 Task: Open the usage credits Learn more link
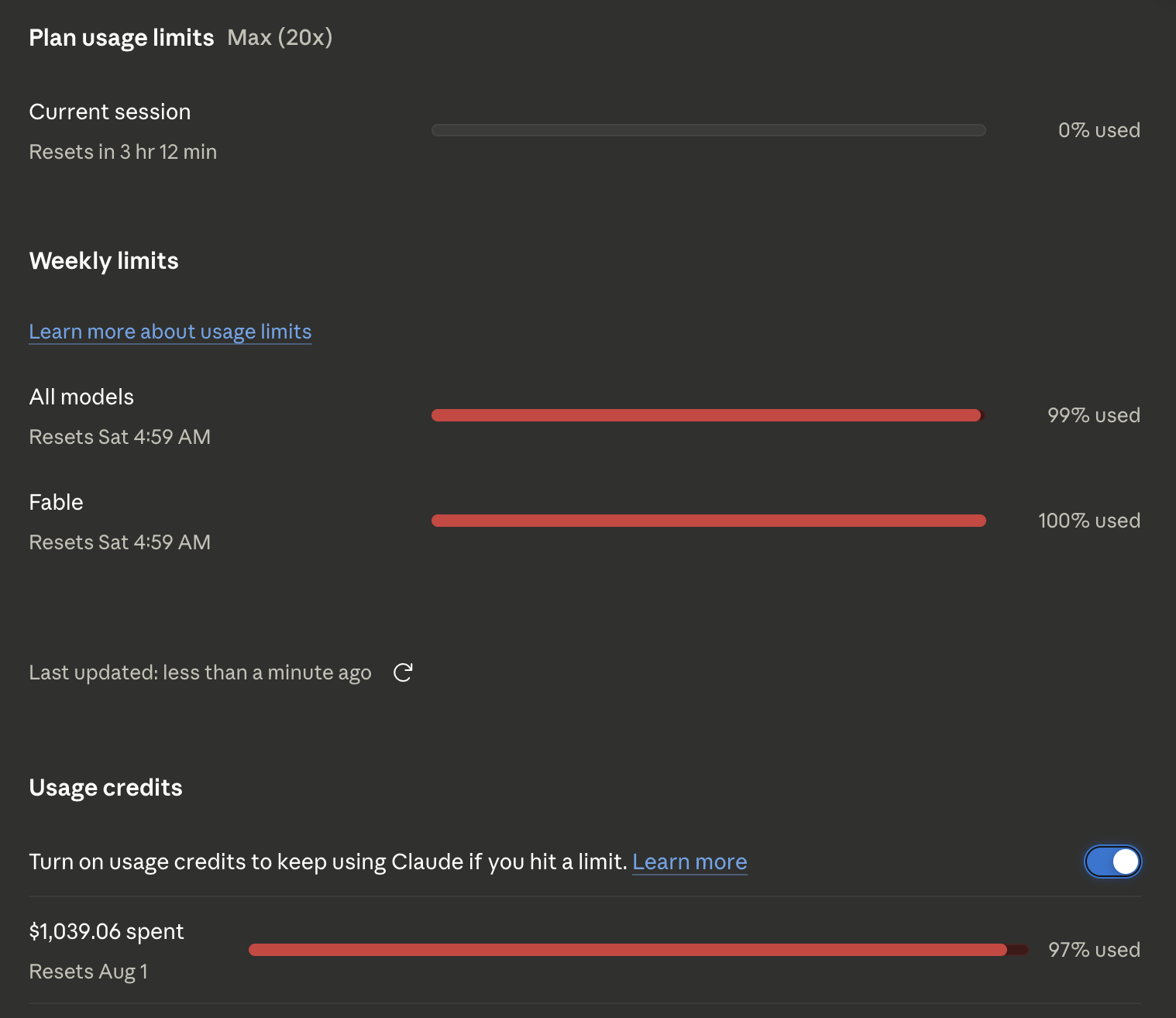(689, 862)
